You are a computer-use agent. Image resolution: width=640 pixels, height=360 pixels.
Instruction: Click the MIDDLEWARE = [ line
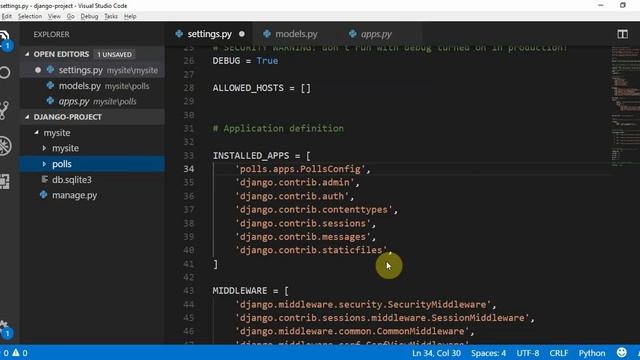tap(251, 290)
